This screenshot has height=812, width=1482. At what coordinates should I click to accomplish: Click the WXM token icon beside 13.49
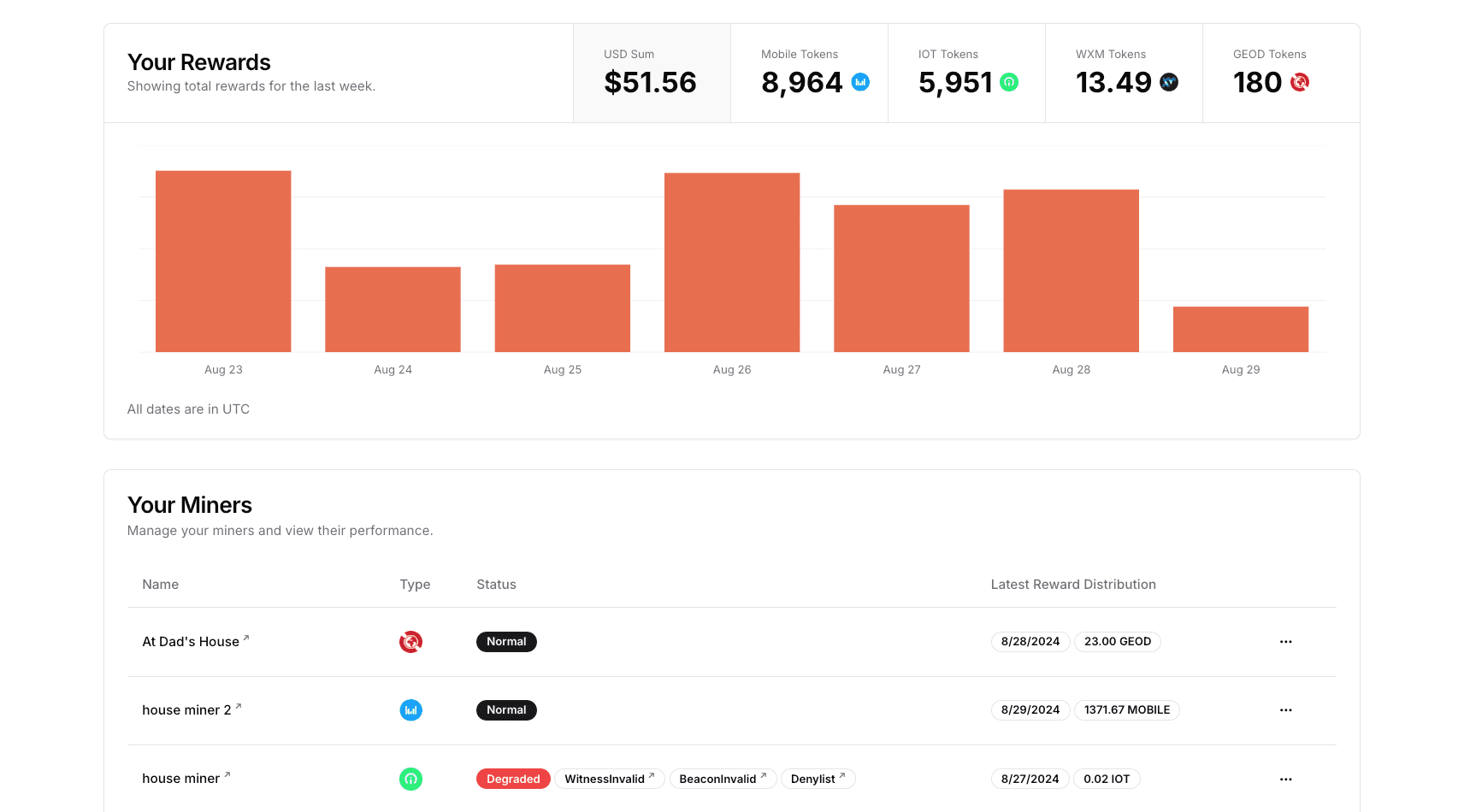(x=1169, y=82)
